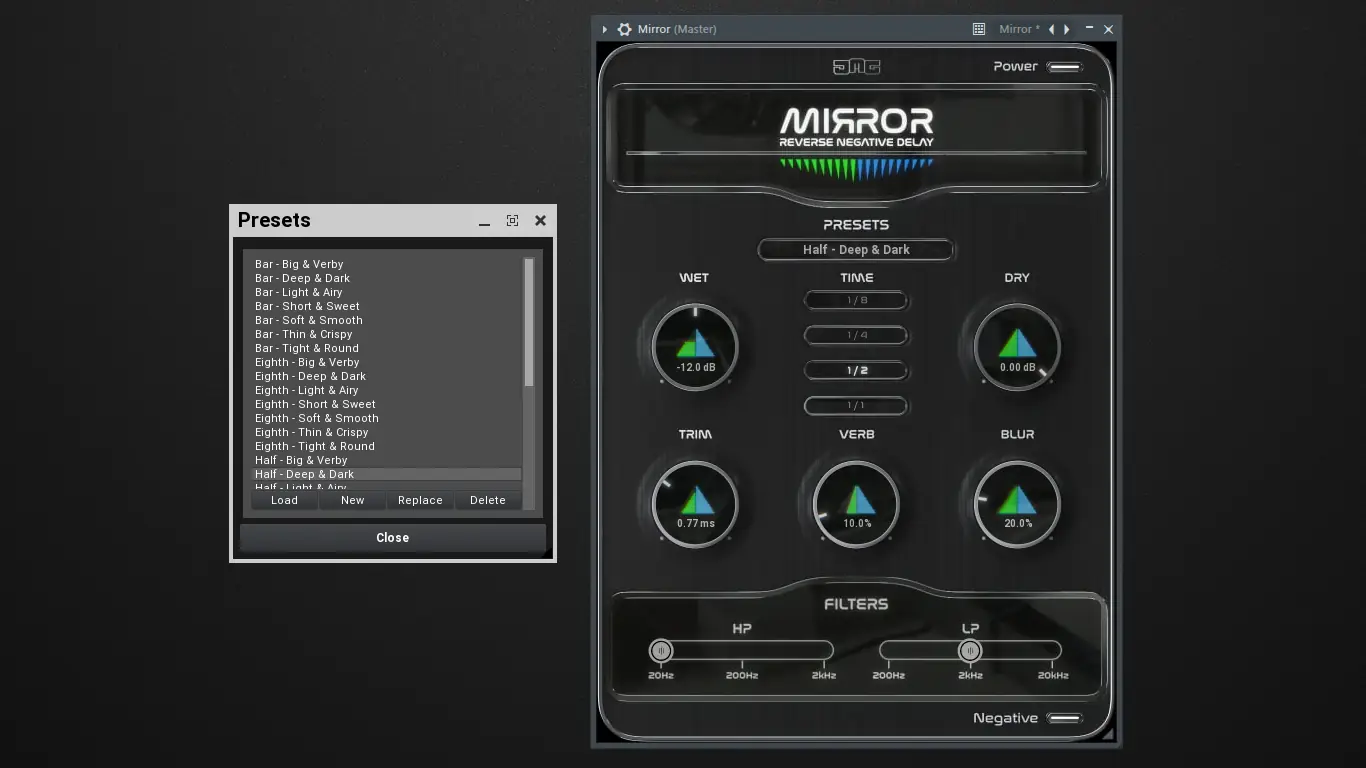
Task: Click the HP filter slider handle
Action: [661, 651]
